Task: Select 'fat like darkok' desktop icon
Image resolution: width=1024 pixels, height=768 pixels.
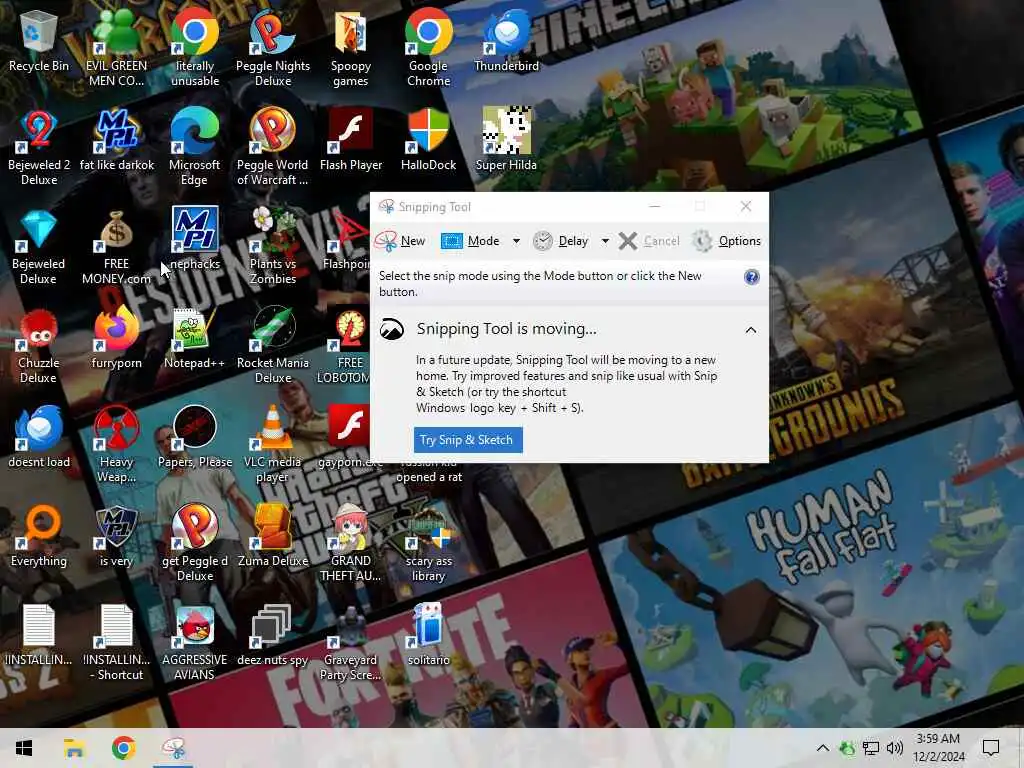Action: (x=116, y=140)
